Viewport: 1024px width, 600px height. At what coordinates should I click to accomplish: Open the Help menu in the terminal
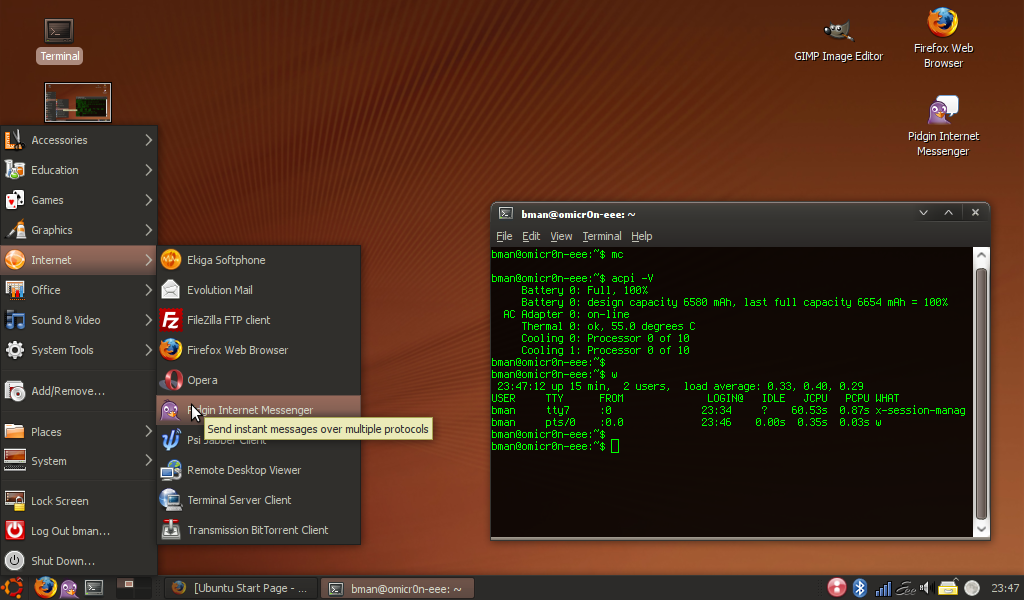click(x=641, y=236)
